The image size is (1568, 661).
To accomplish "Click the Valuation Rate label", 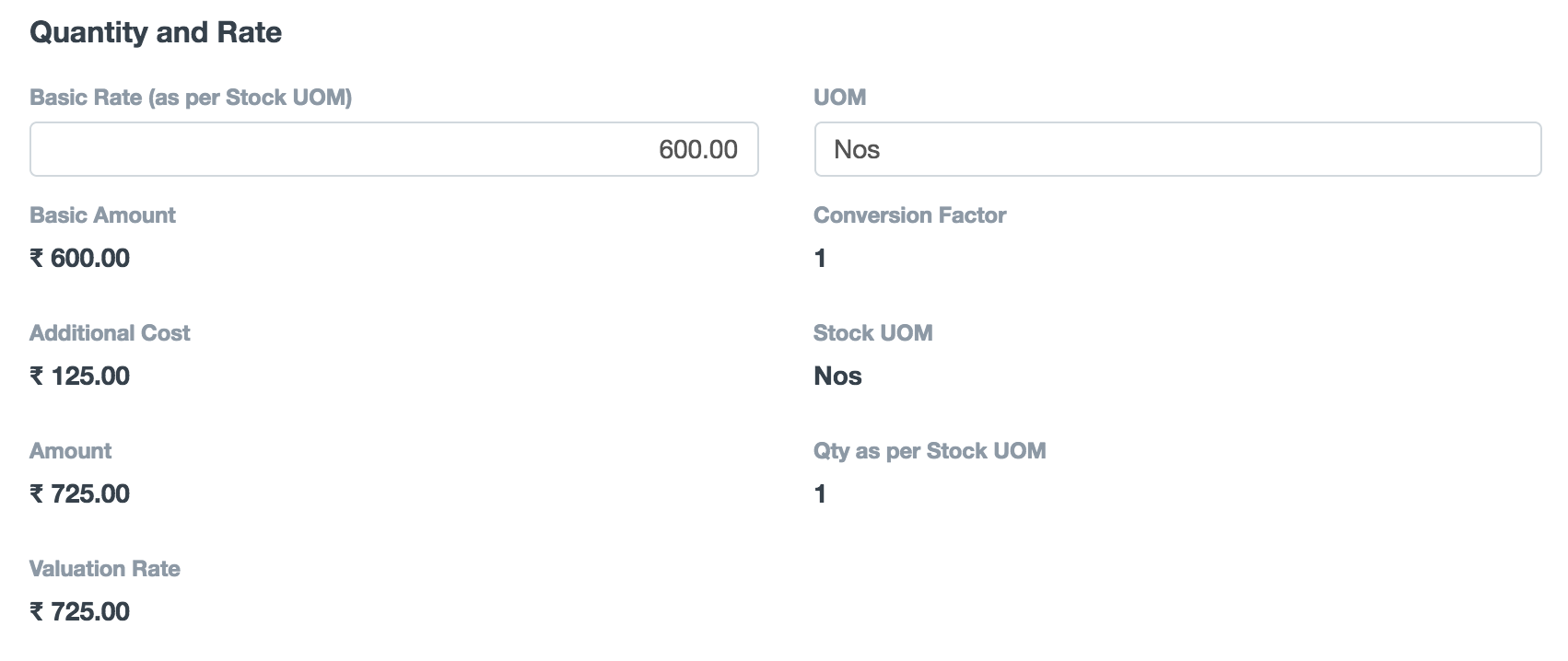I will coord(105,569).
